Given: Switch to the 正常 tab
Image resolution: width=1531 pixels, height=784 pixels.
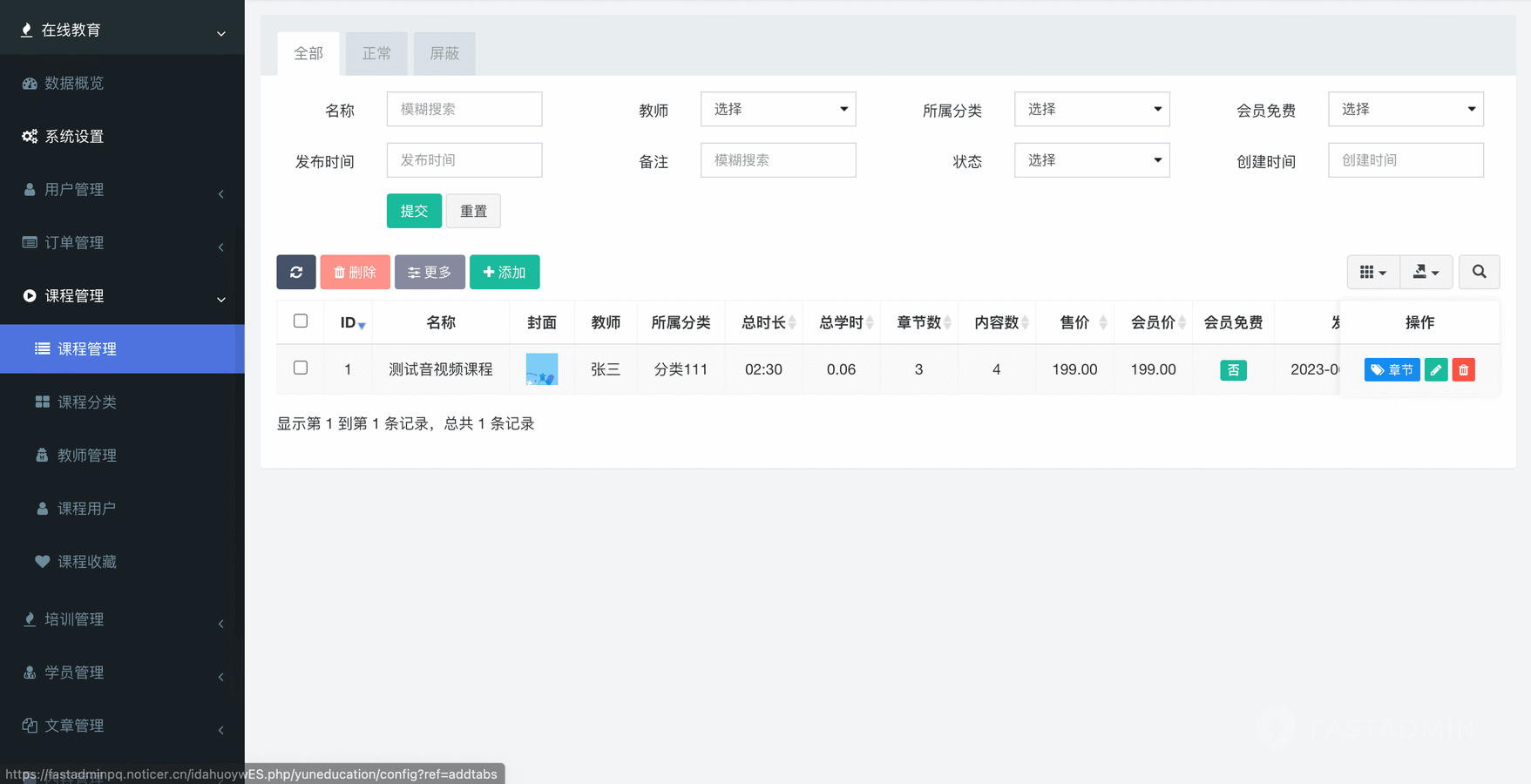Looking at the screenshot, I should click(376, 54).
